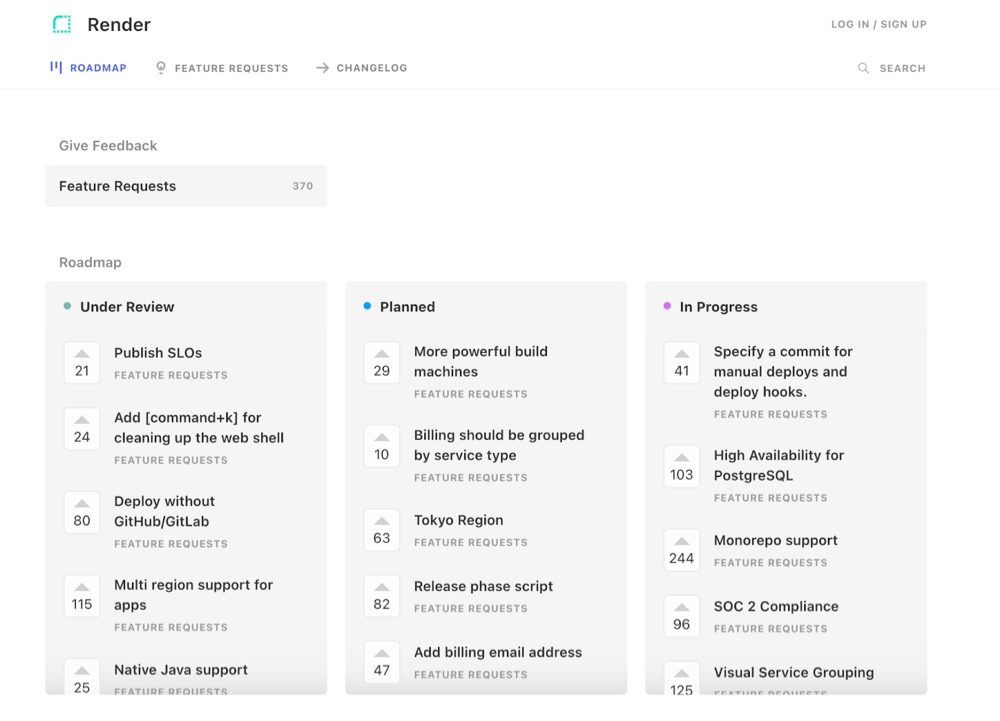Image resolution: width=1000 pixels, height=721 pixels.
Task: Open Specify a commit for manual deploys post
Action: [x=783, y=372]
